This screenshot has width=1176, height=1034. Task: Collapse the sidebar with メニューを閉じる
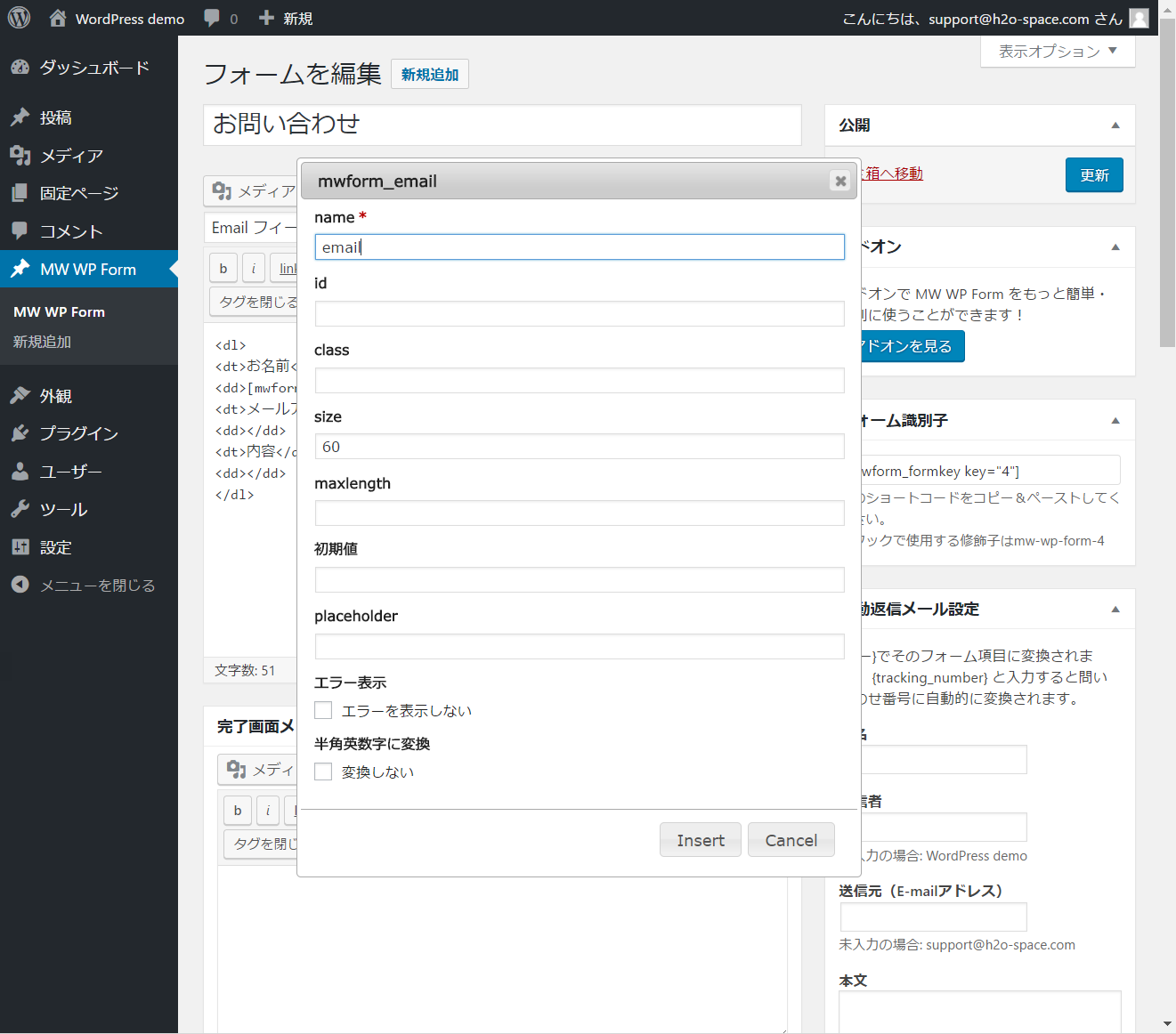click(x=97, y=586)
